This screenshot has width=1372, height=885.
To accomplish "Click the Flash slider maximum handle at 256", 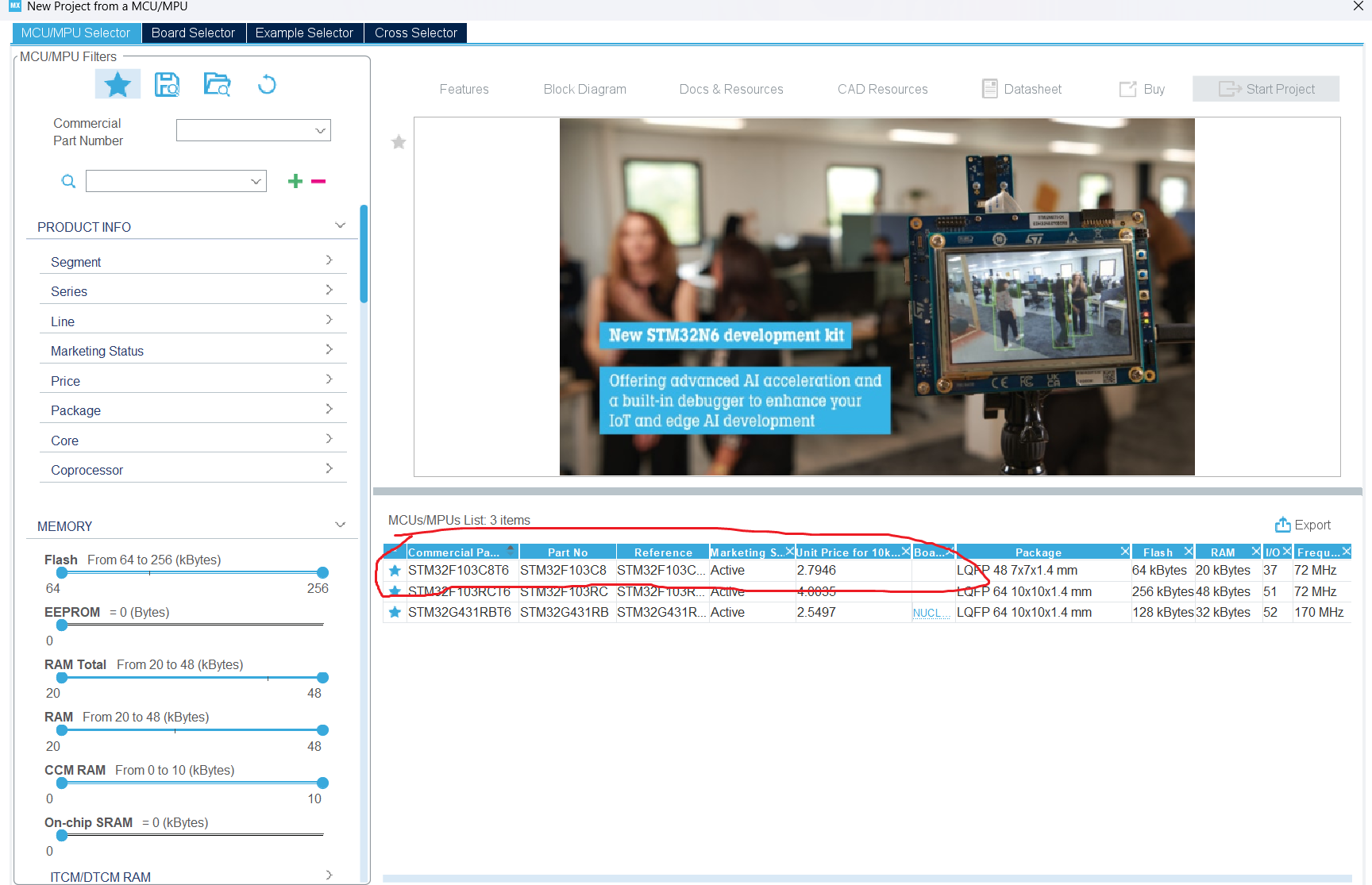I will click(322, 572).
